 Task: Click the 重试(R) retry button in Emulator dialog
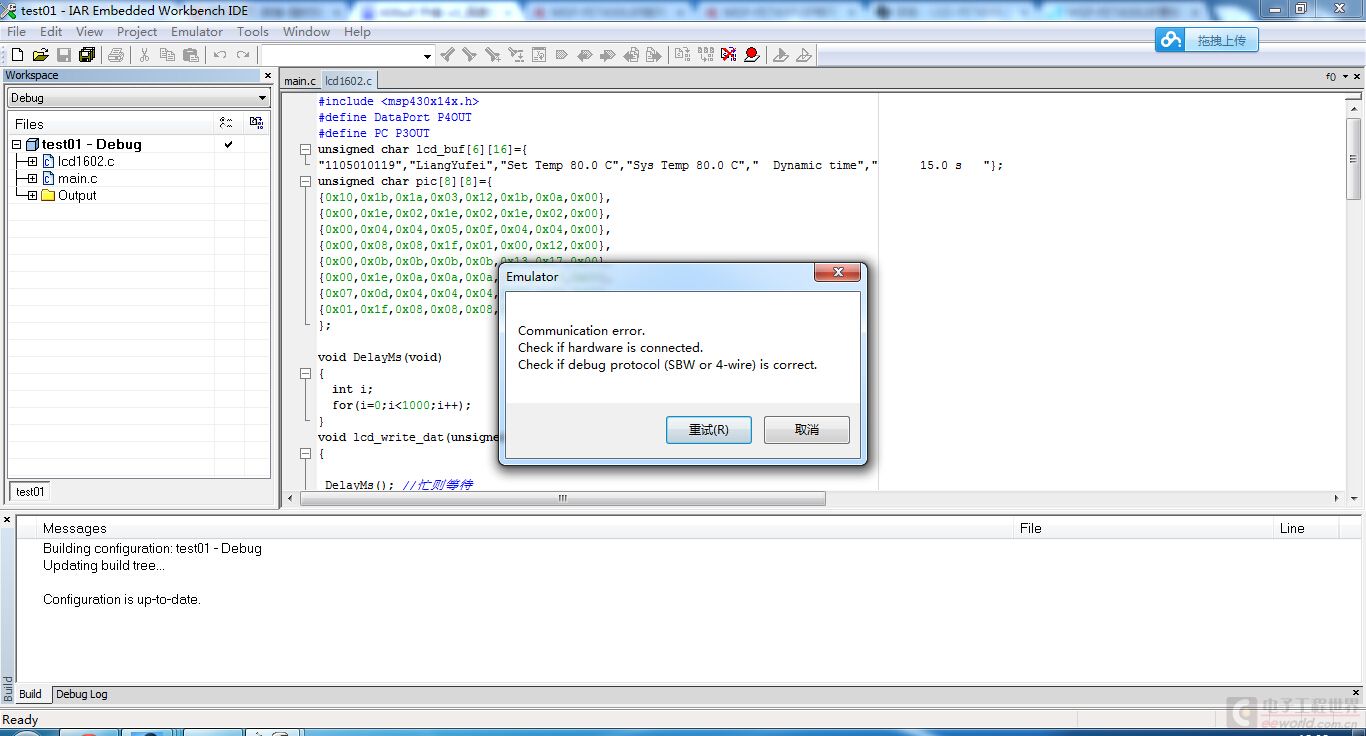click(x=708, y=430)
